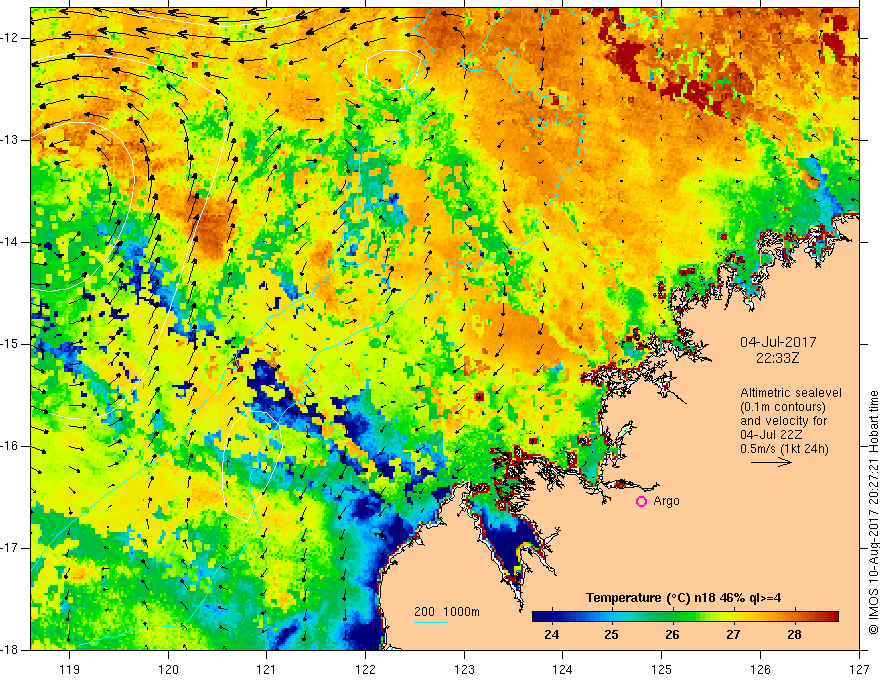Click the longitude axis label '123'
The height and width of the screenshot is (680, 880).
(464, 669)
